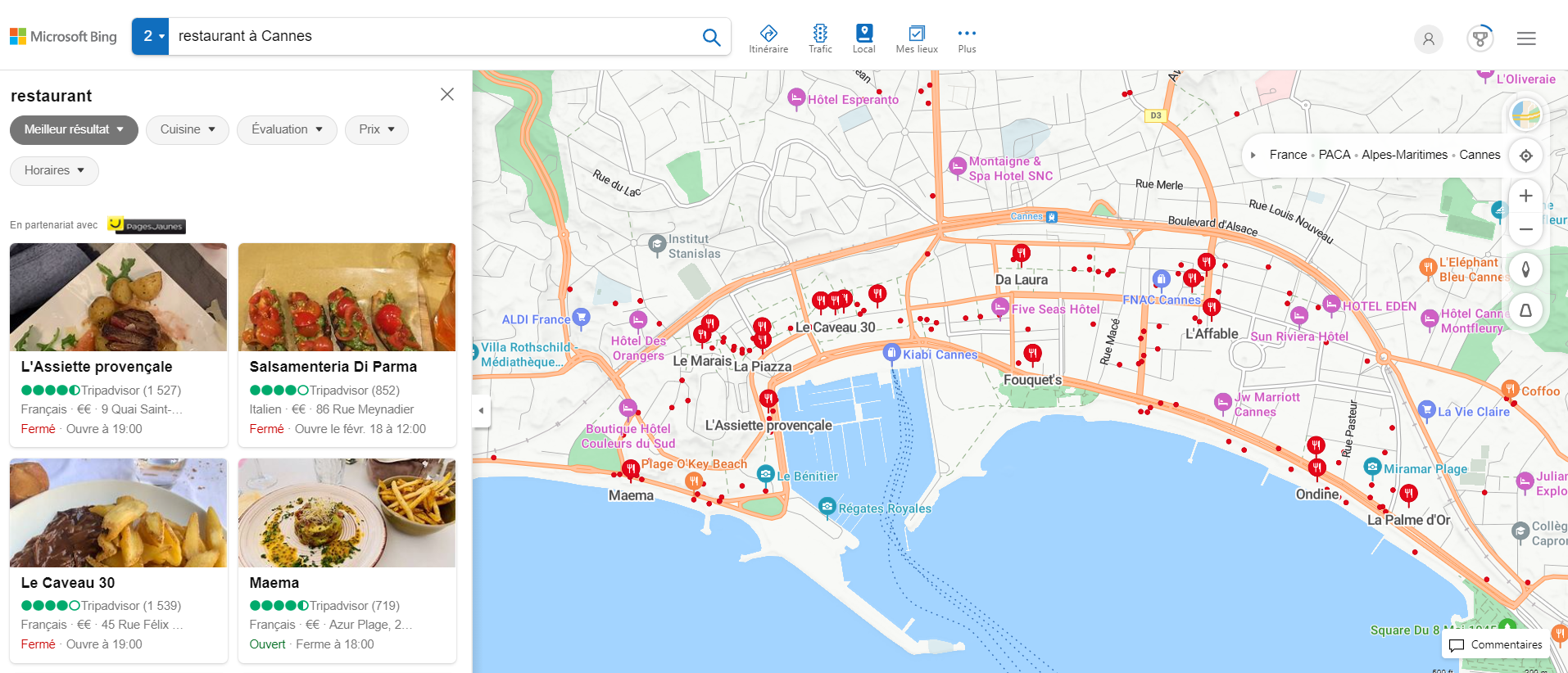
Task: Open the Horaires filter dropdown
Action: [x=54, y=170]
